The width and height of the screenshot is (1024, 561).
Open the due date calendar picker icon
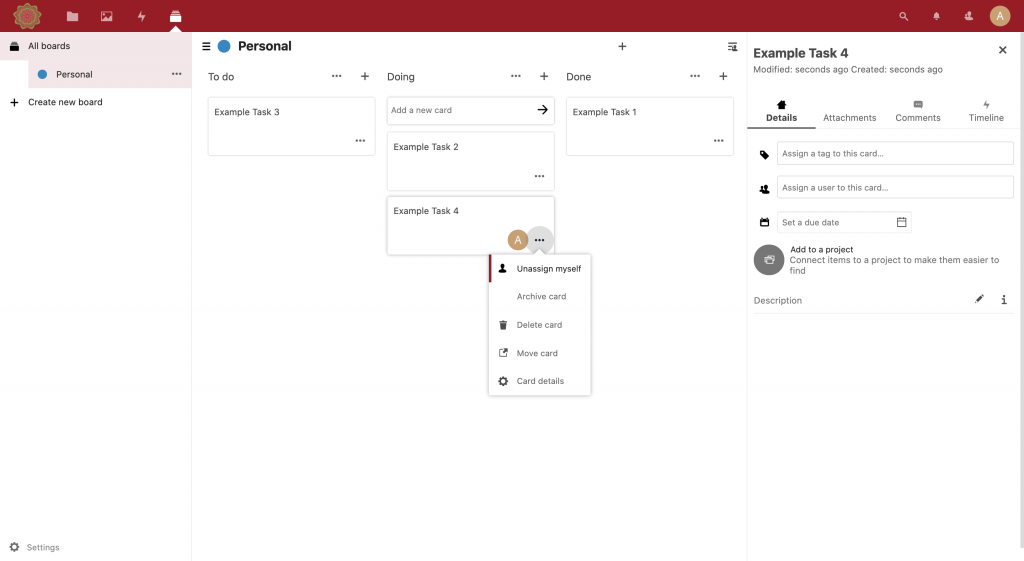(901, 222)
